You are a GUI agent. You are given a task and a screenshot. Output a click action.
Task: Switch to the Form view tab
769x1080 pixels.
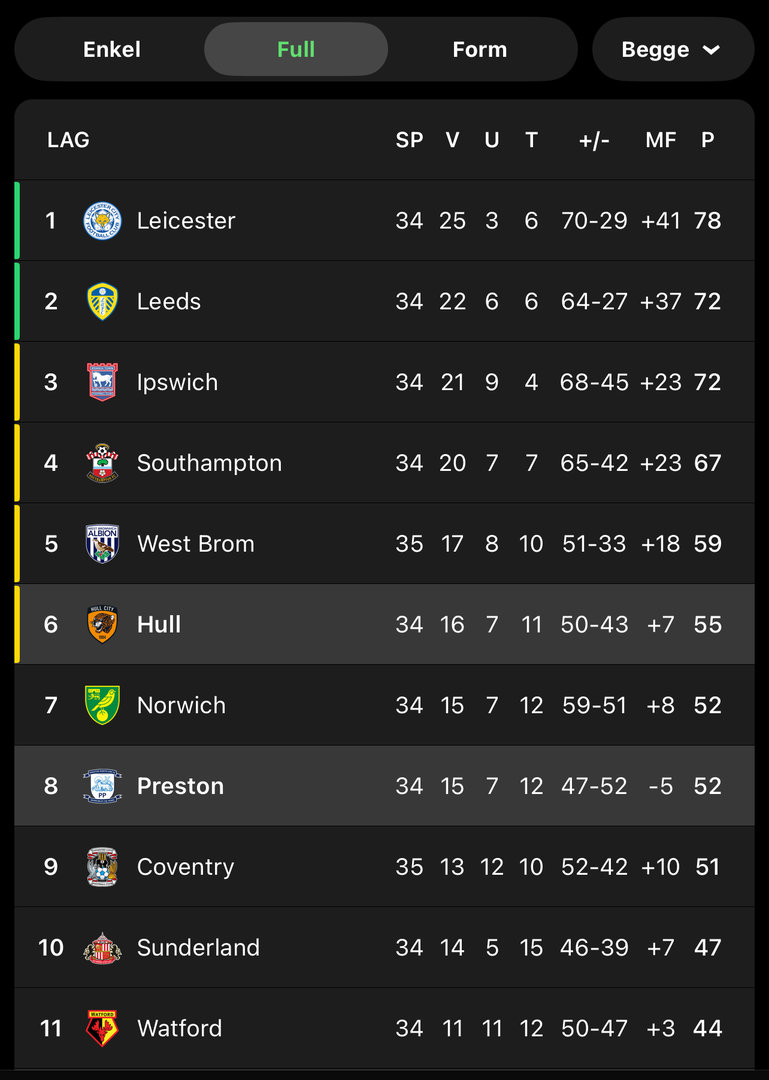point(480,50)
